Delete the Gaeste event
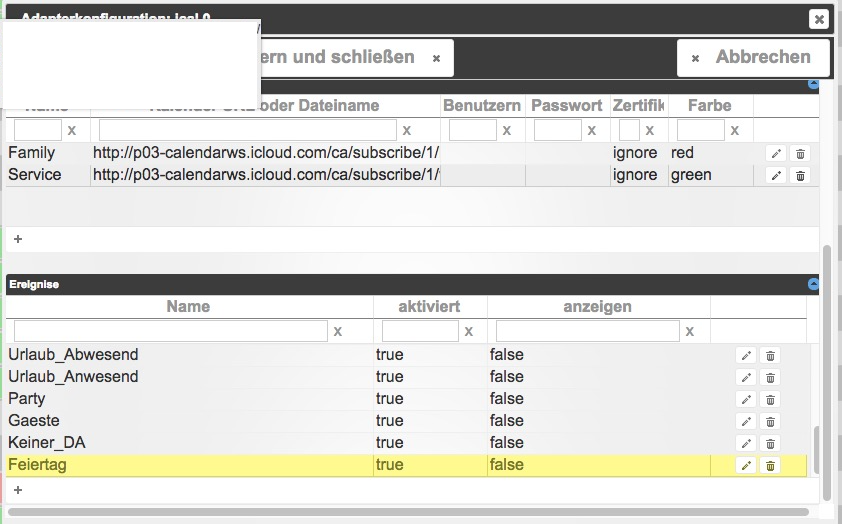842x524 pixels. tap(770, 421)
